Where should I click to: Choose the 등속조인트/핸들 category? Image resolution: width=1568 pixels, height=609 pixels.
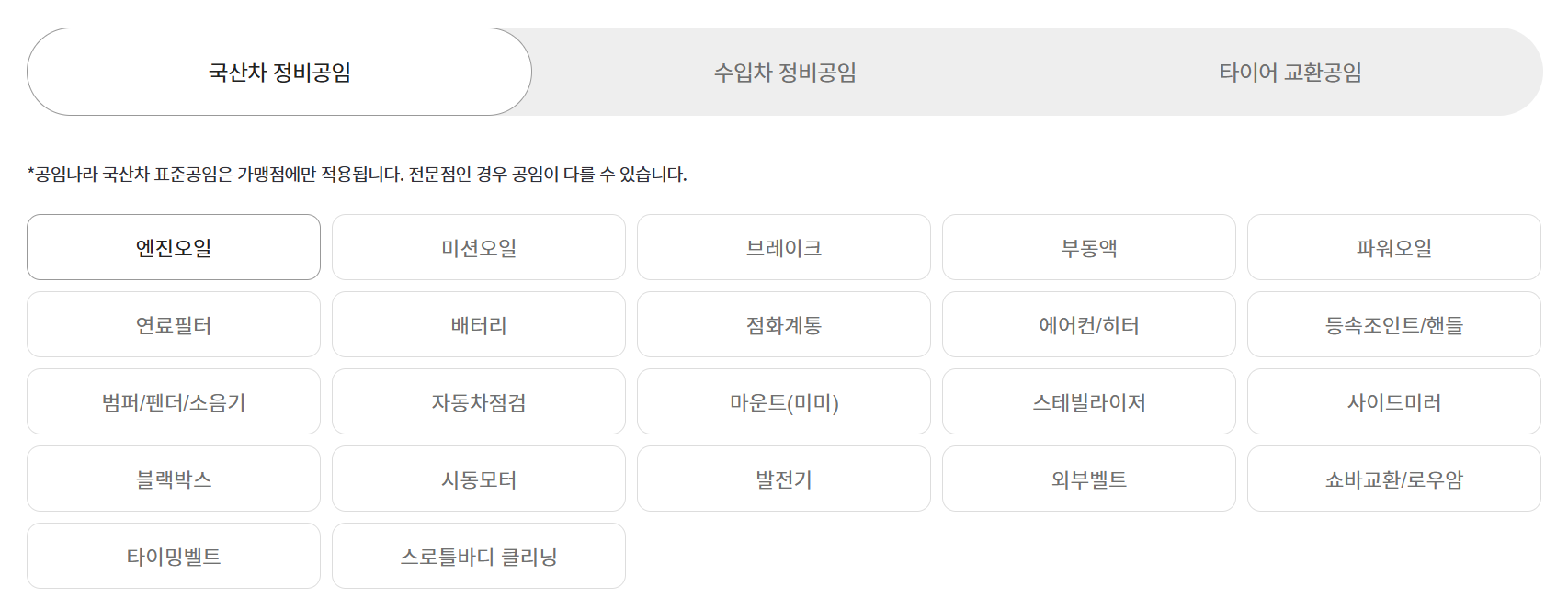pos(1396,324)
